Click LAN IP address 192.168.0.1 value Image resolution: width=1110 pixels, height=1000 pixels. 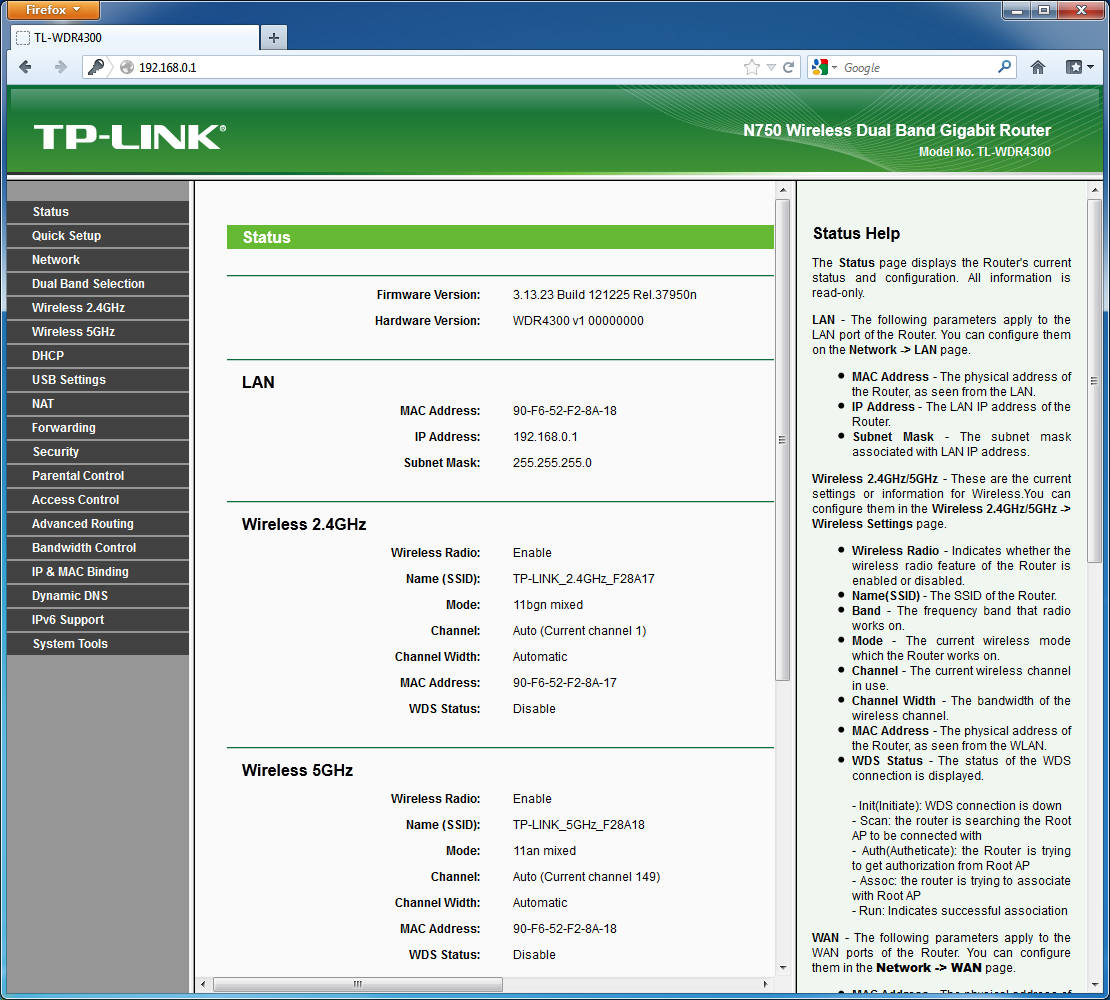point(545,437)
